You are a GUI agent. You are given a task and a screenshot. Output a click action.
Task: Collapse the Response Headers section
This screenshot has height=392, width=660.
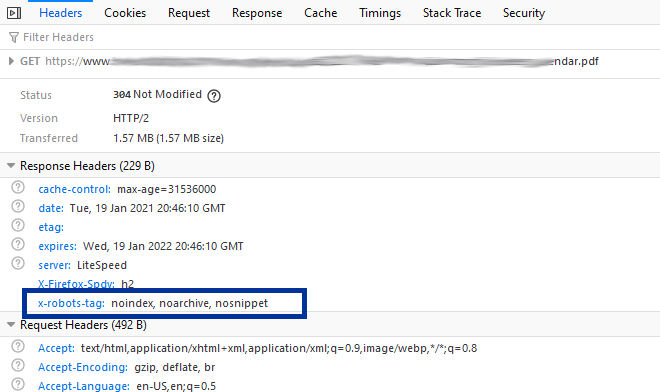[11, 166]
